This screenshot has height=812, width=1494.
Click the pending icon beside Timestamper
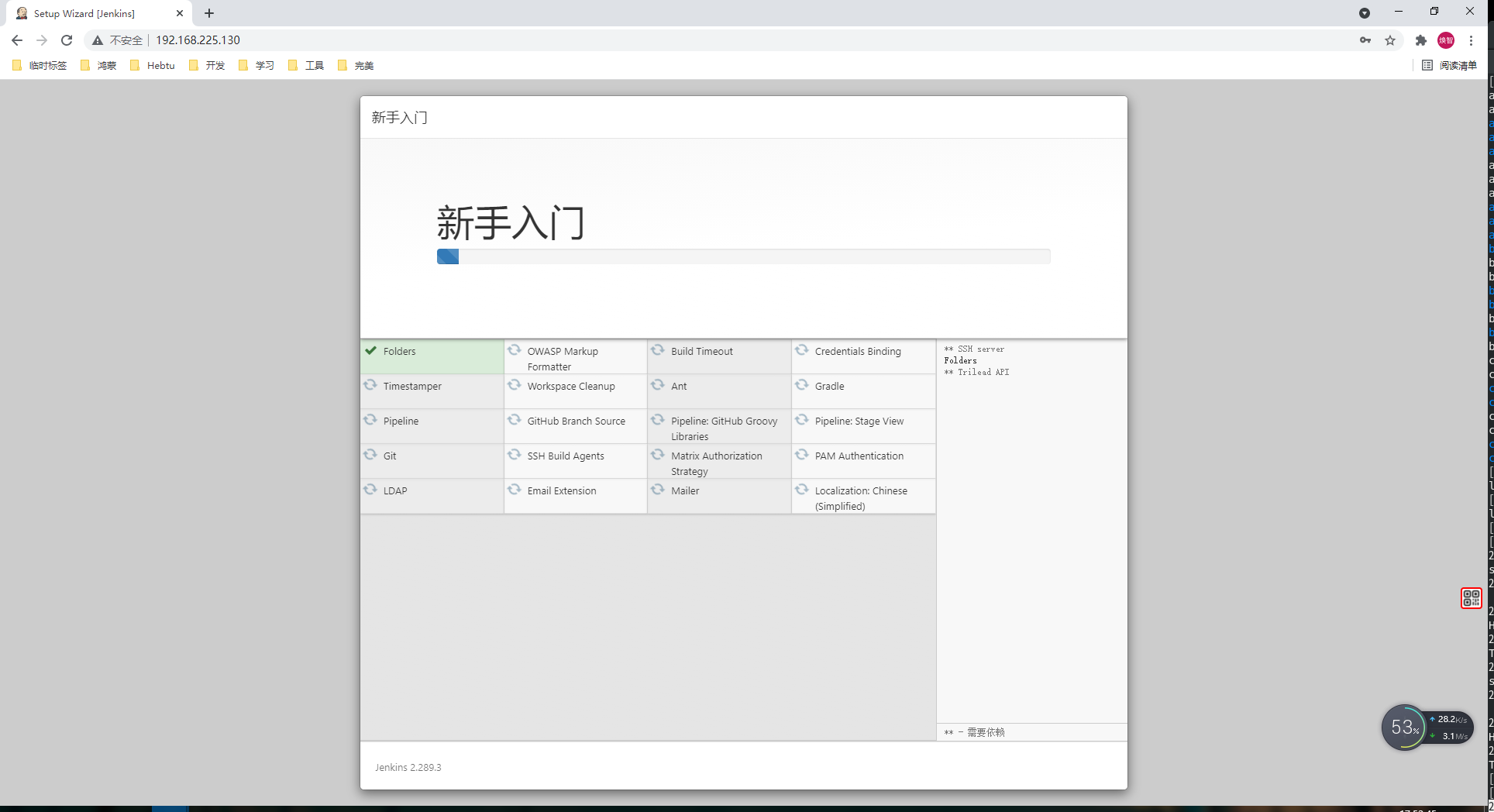[x=370, y=385]
